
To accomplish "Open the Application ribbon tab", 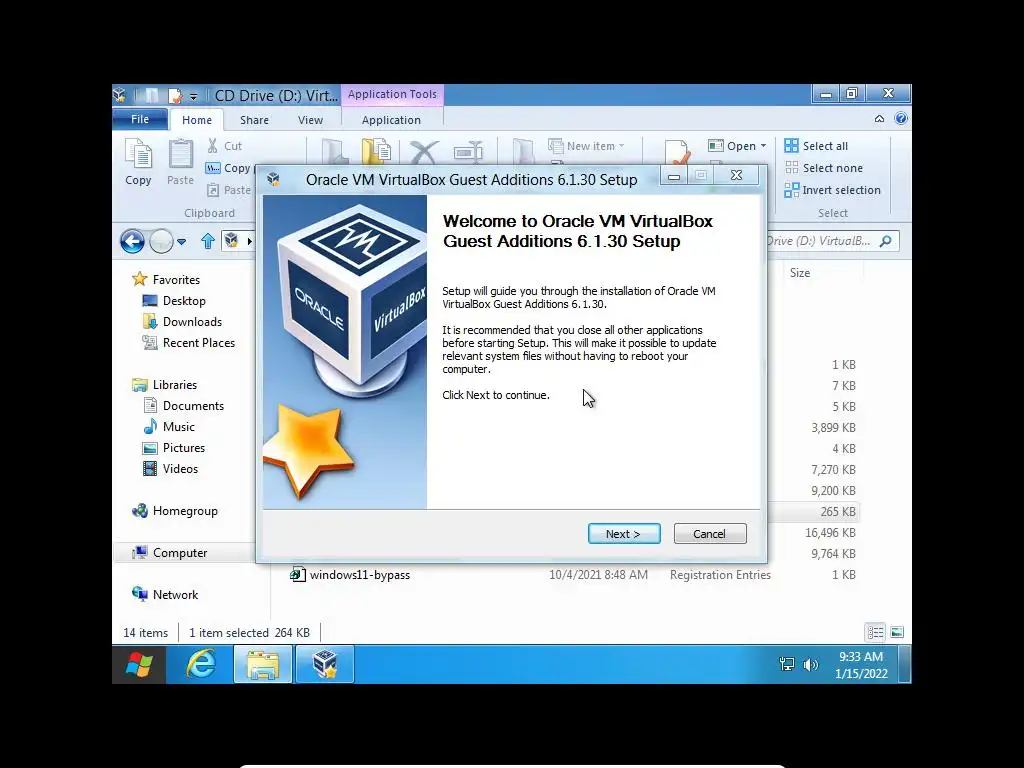I will pyautogui.click(x=391, y=120).
